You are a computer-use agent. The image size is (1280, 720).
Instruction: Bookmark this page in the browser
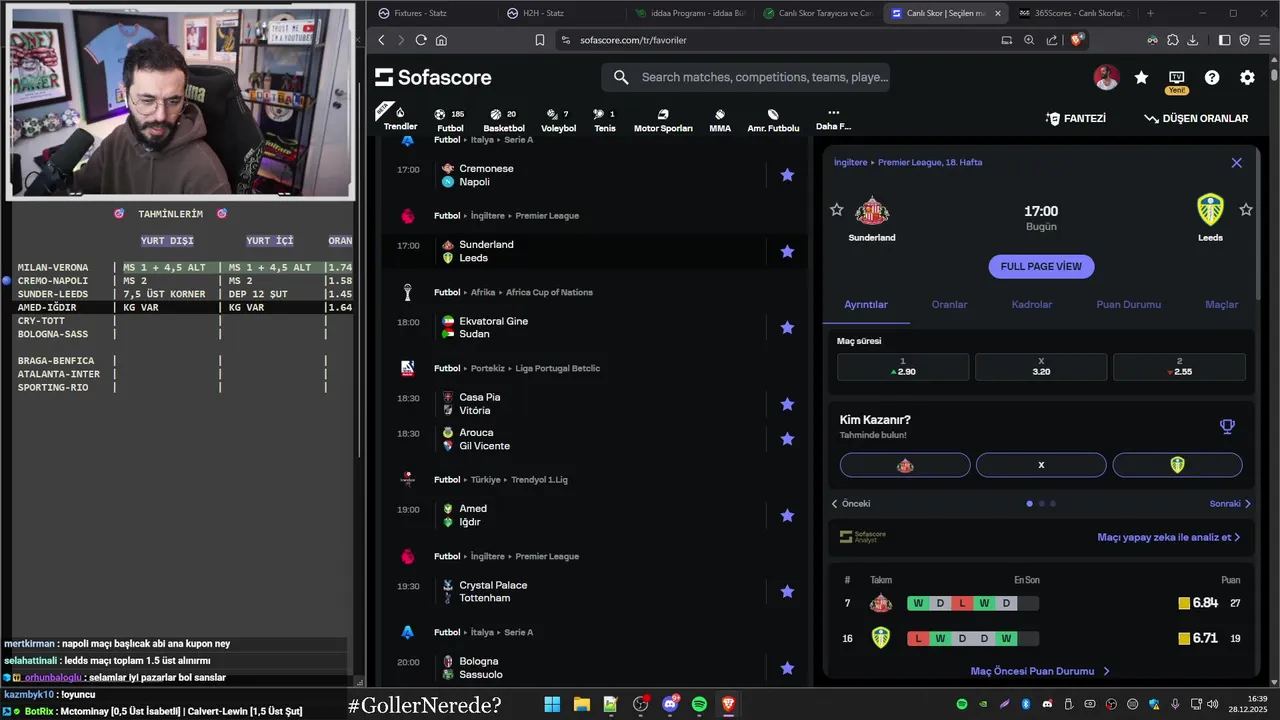coord(540,40)
